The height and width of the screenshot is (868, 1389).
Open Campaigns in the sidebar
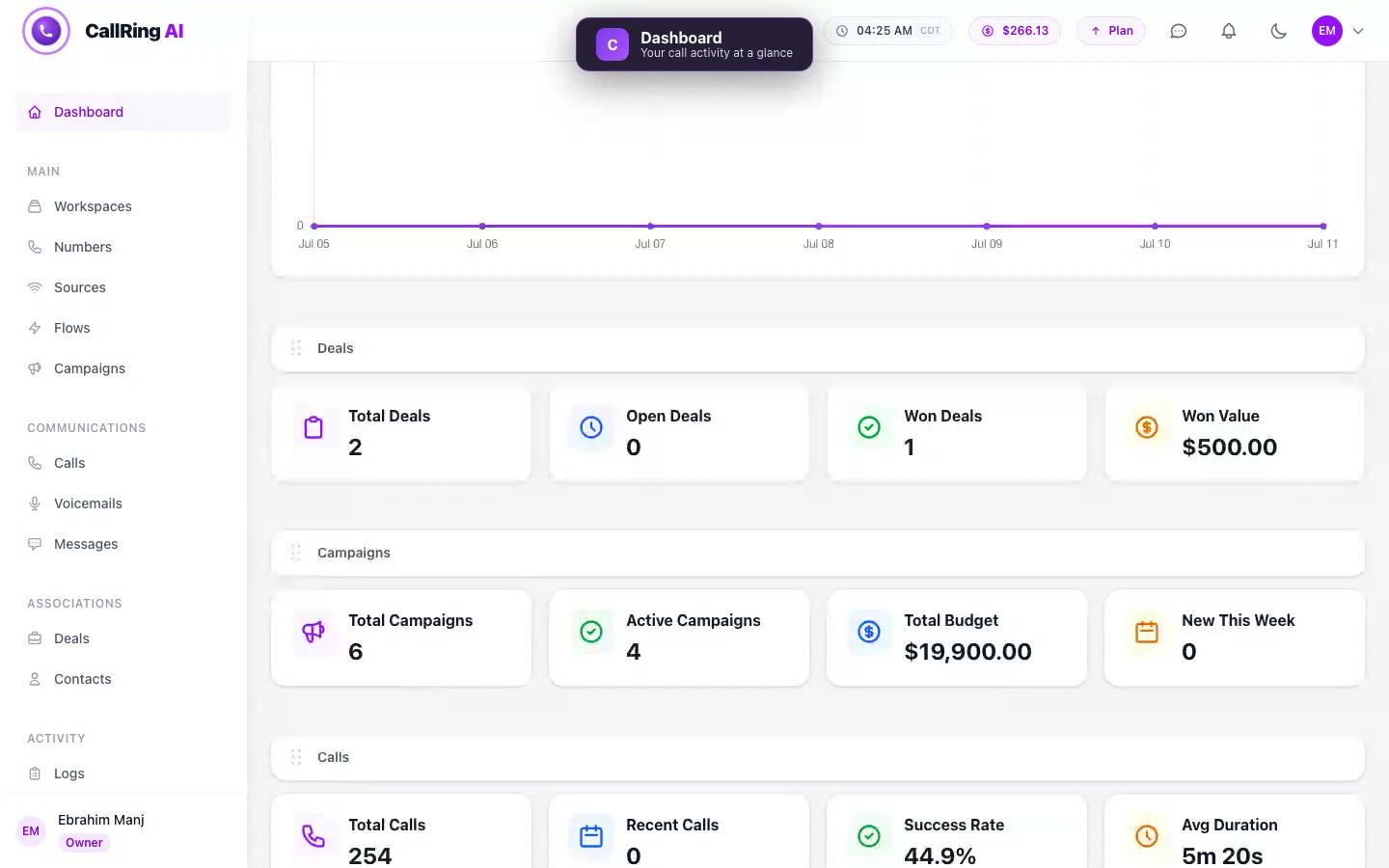123,368
